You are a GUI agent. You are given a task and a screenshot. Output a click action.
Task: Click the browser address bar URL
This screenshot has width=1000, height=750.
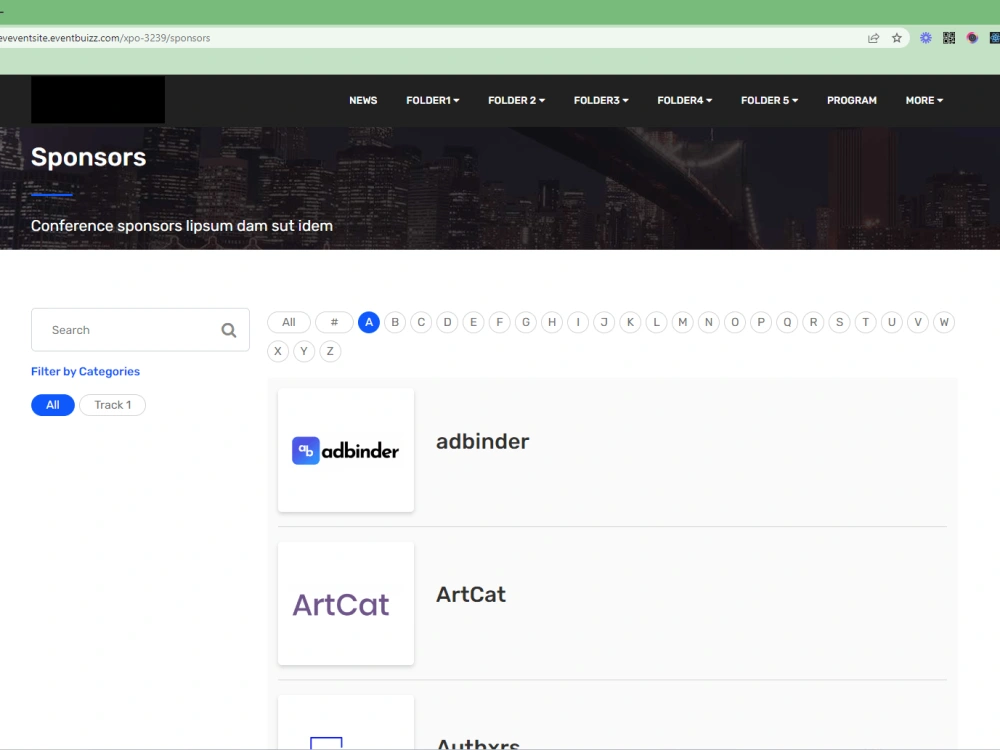(x=105, y=38)
